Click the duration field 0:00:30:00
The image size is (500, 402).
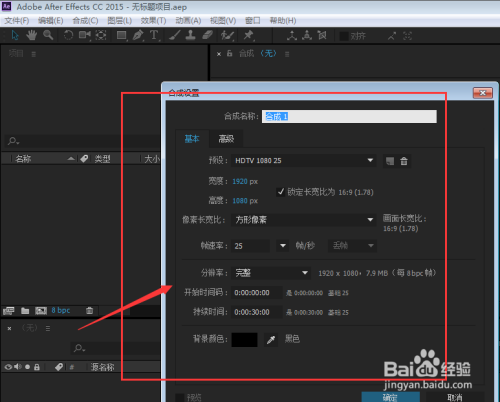[256, 312]
